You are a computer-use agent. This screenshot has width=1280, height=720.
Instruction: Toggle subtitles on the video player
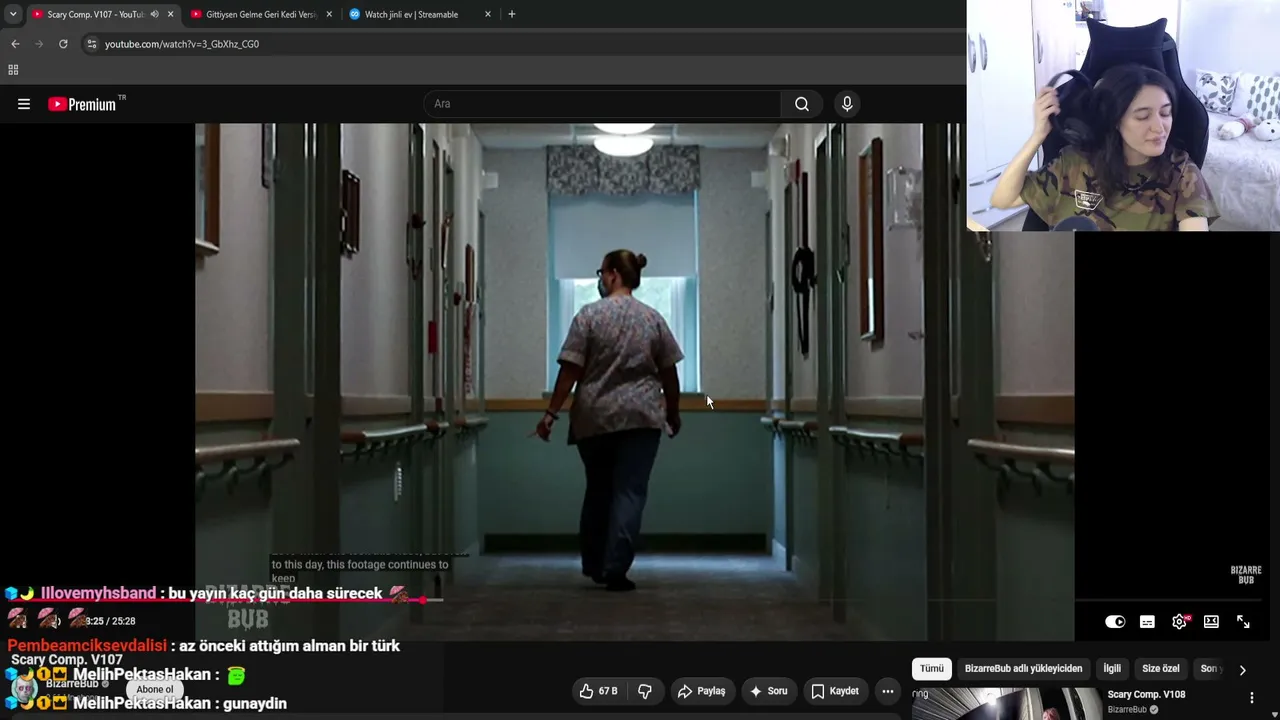pyautogui.click(x=1147, y=622)
